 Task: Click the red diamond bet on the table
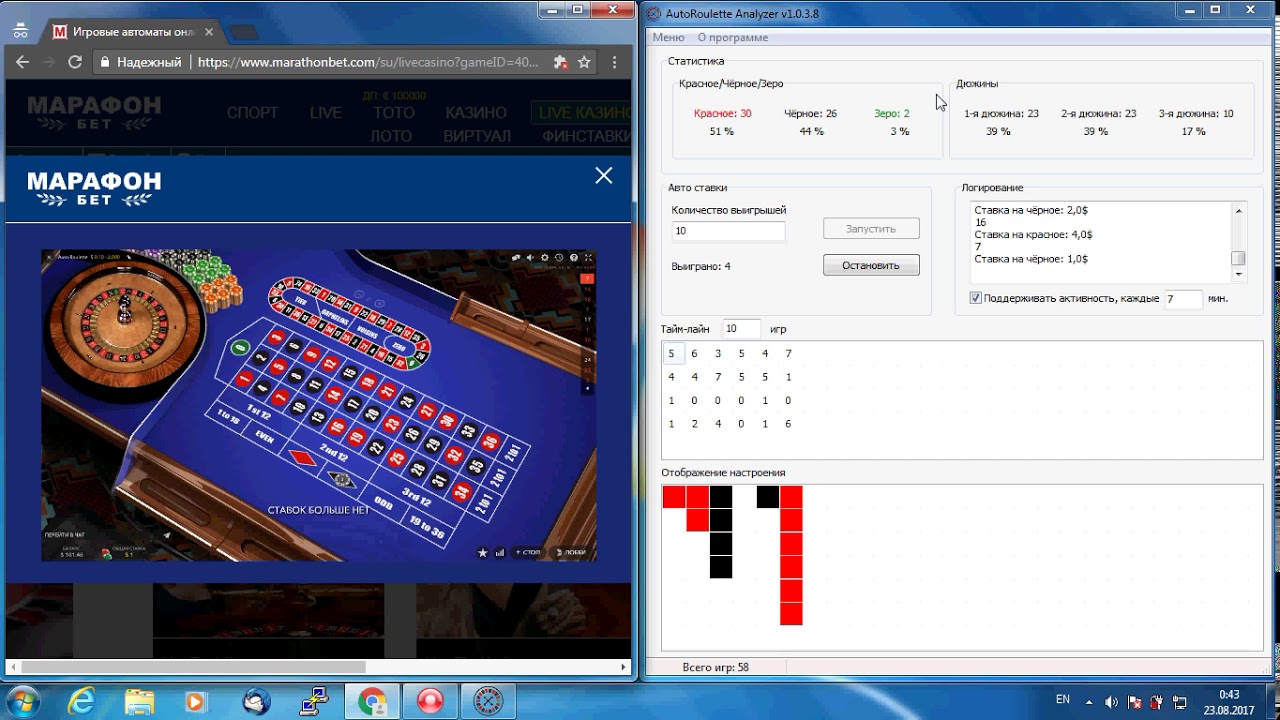(303, 457)
